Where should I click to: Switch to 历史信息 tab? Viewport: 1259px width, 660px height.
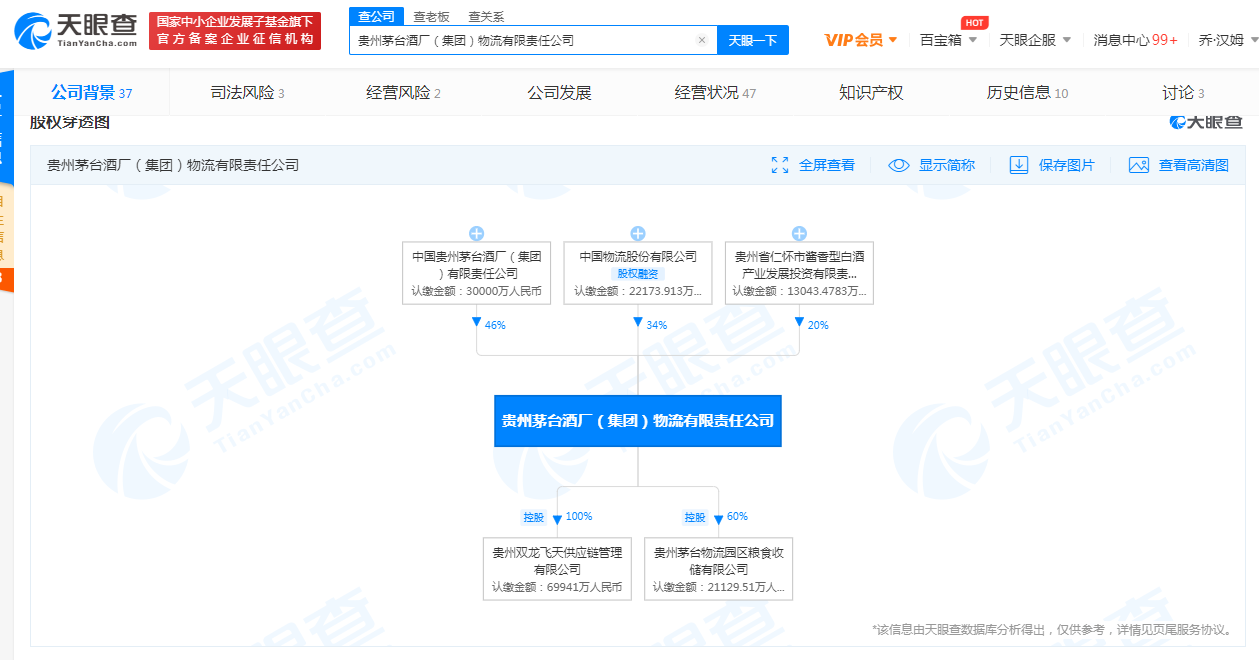point(1027,93)
